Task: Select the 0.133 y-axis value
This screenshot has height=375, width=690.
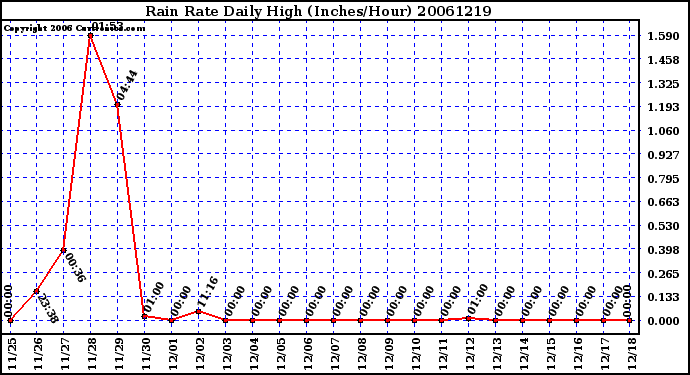Action: [x=663, y=297]
